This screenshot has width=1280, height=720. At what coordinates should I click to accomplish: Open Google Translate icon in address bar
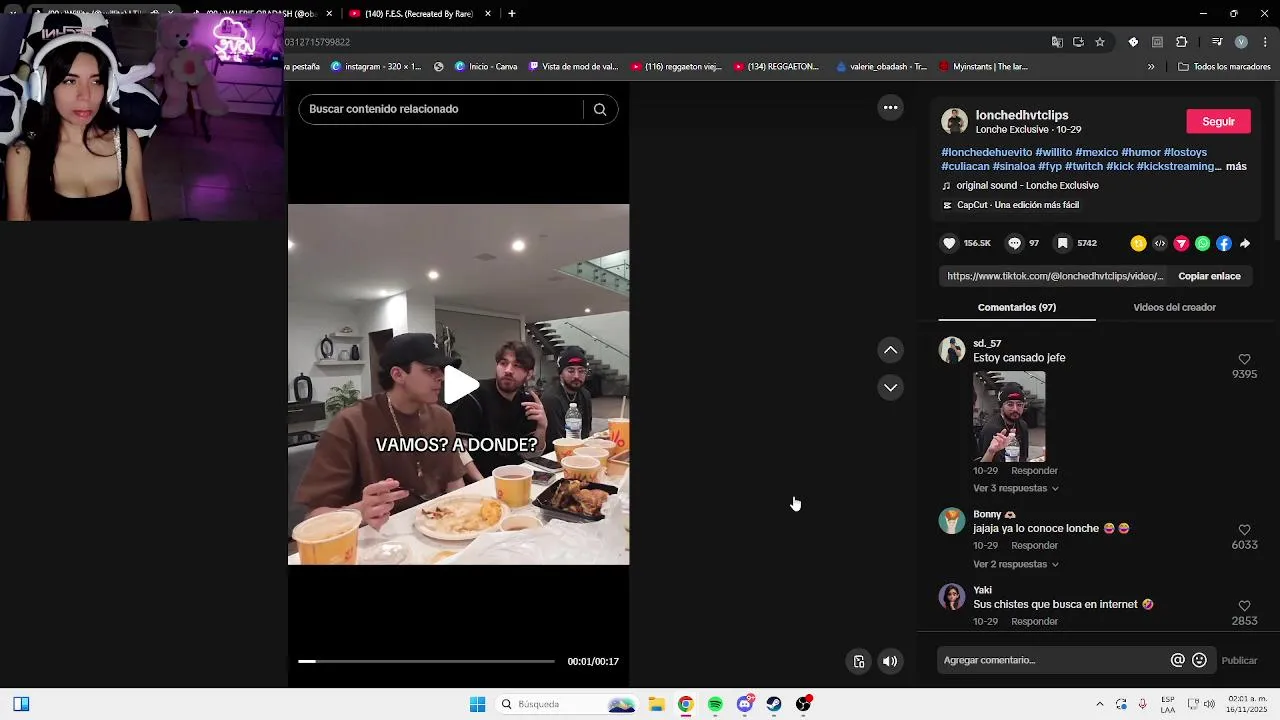1057,42
